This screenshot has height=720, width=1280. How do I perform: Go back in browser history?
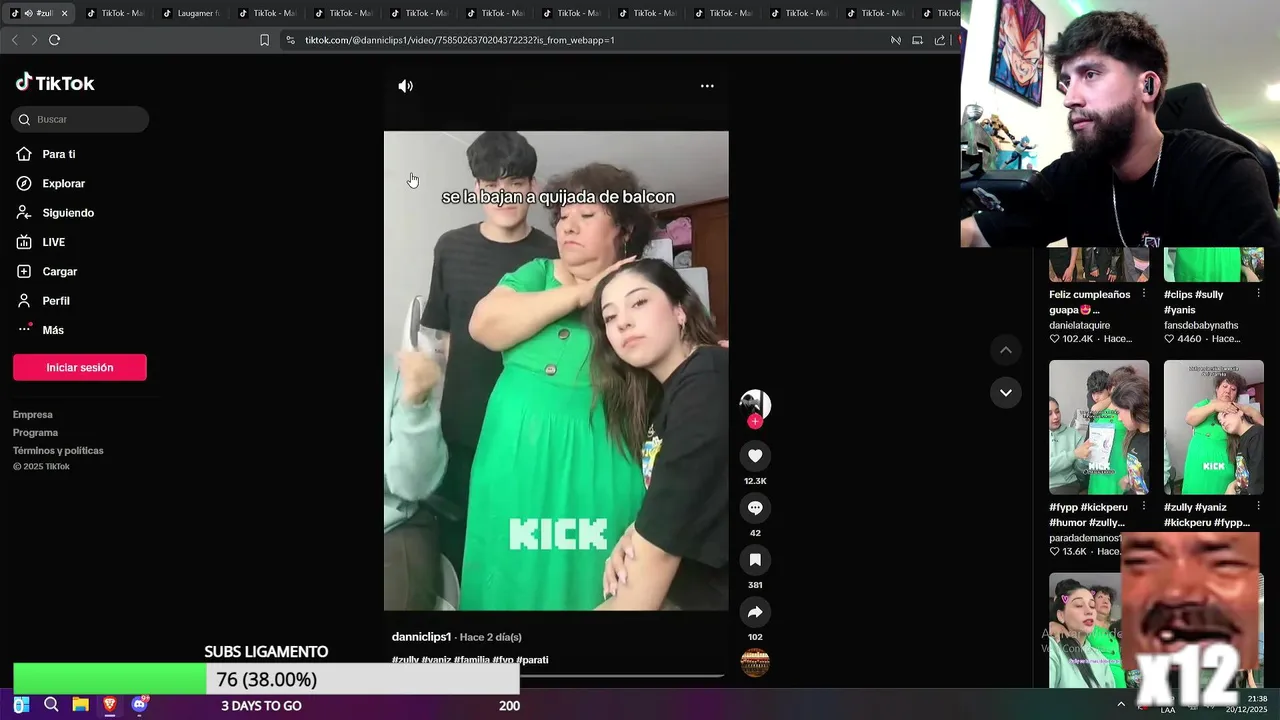[14, 40]
